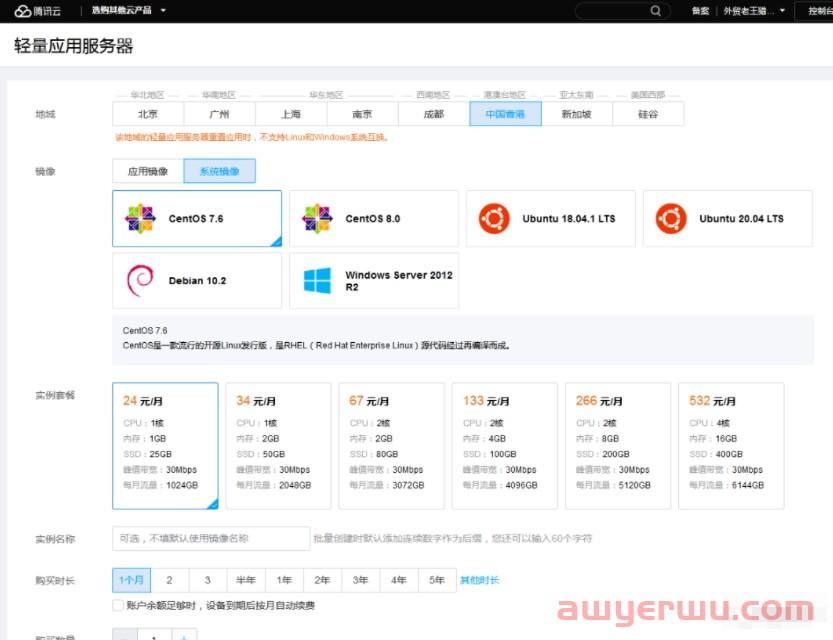This screenshot has height=640, width=833.
Task: Click the CentOS 7.6 logo icon
Action: coord(140,218)
